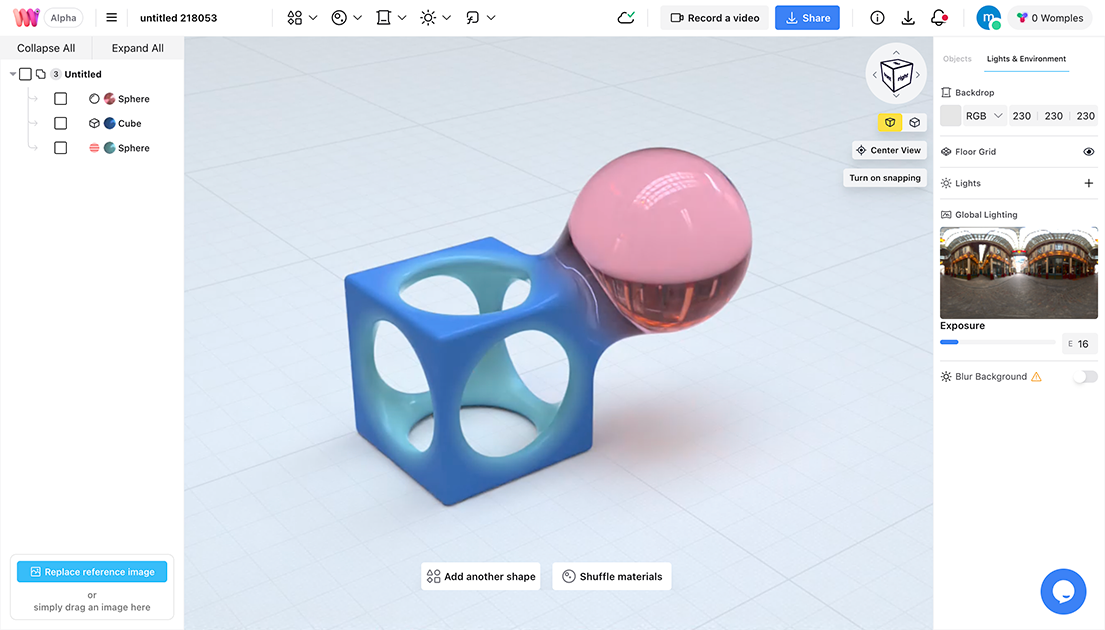This screenshot has height=630, width=1105.
Task: Click the second Sphere's striped type icon
Action: 94,148
